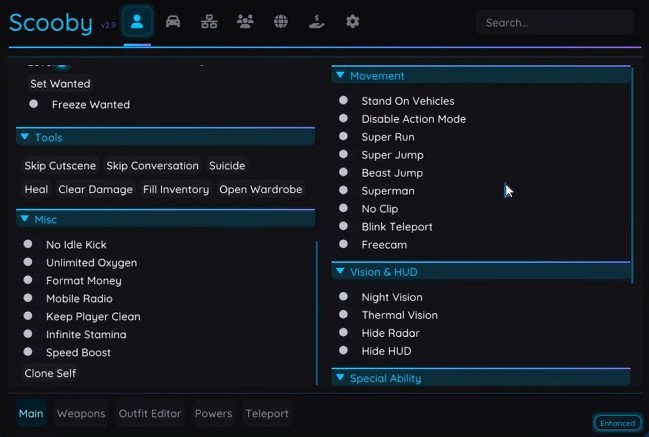Open the player self tab icon
This screenshot has height=437, width=649.
point(137,21)
